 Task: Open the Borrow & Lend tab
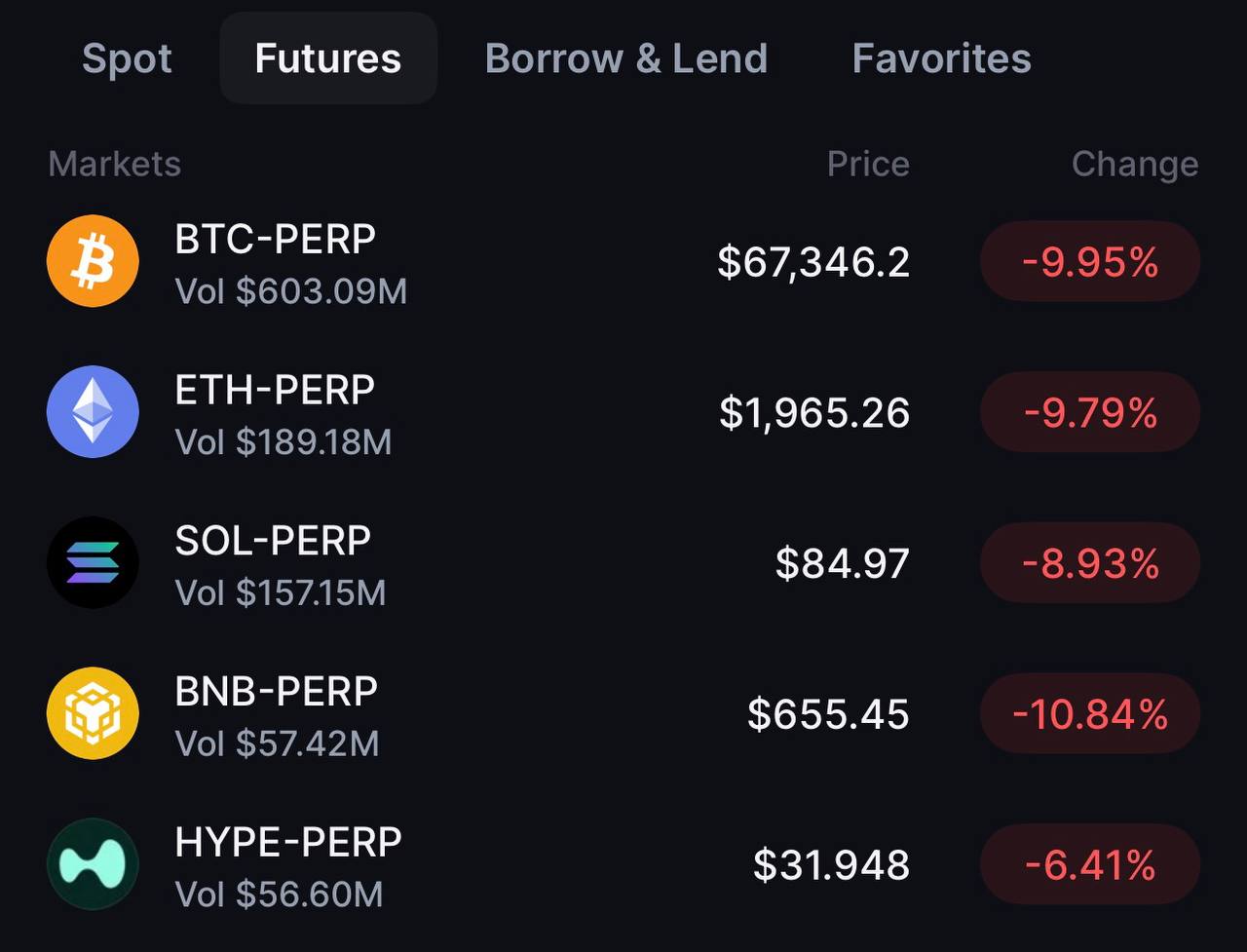tap(625, 58)
